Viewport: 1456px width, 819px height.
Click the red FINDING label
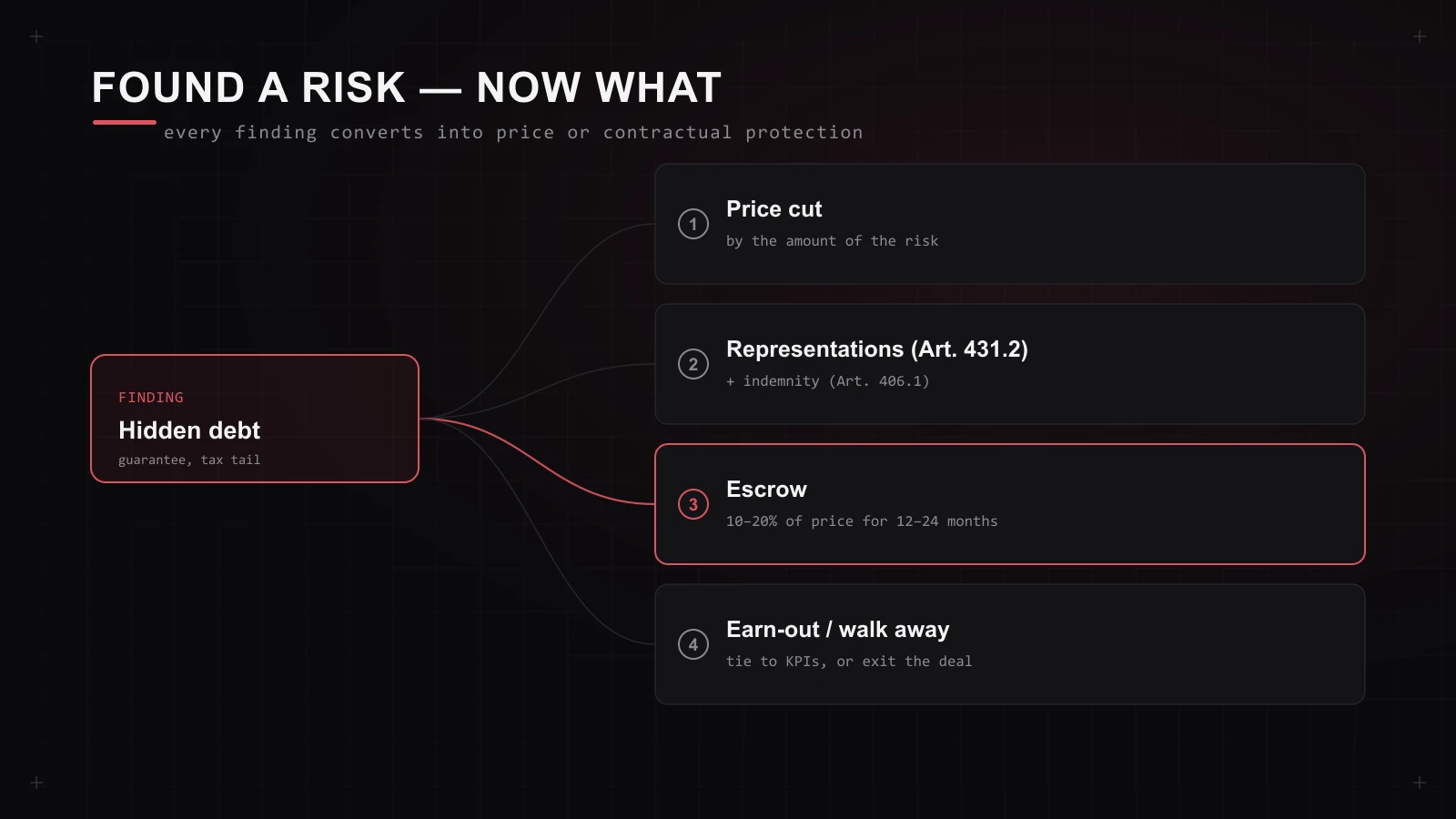coord(151,398)
